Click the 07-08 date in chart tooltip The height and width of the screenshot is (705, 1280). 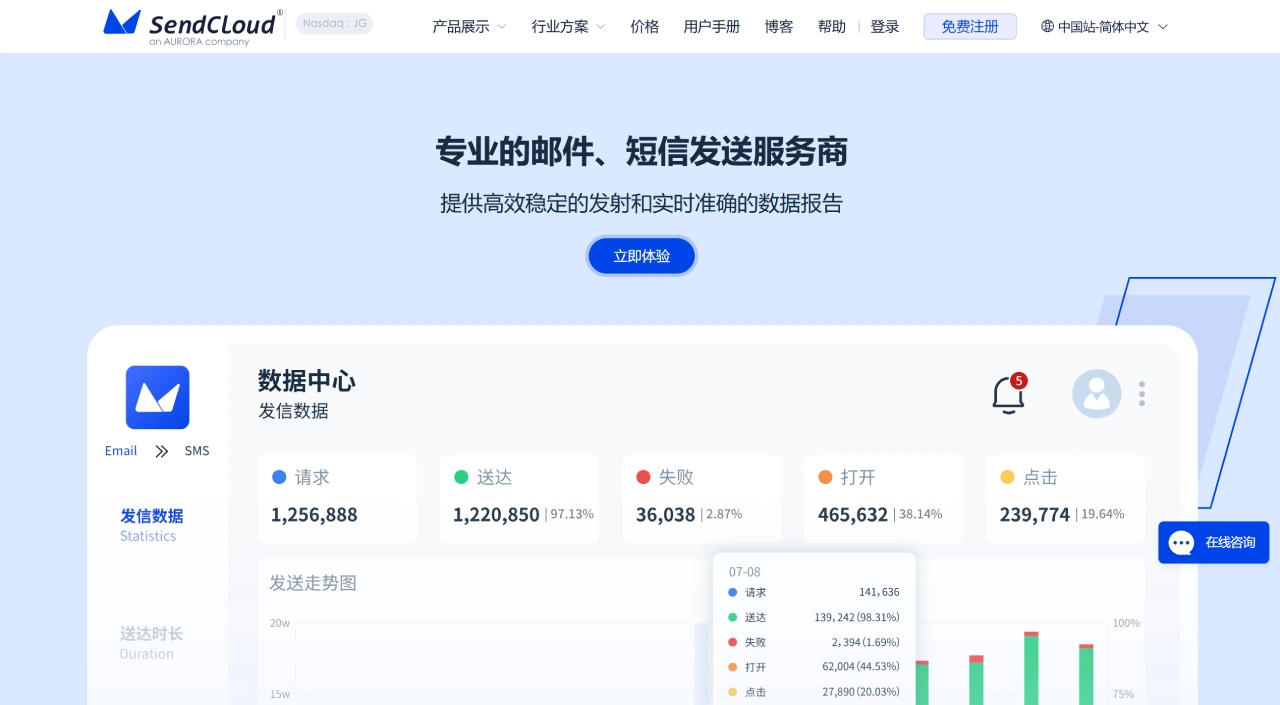click(x=745, y=572)
